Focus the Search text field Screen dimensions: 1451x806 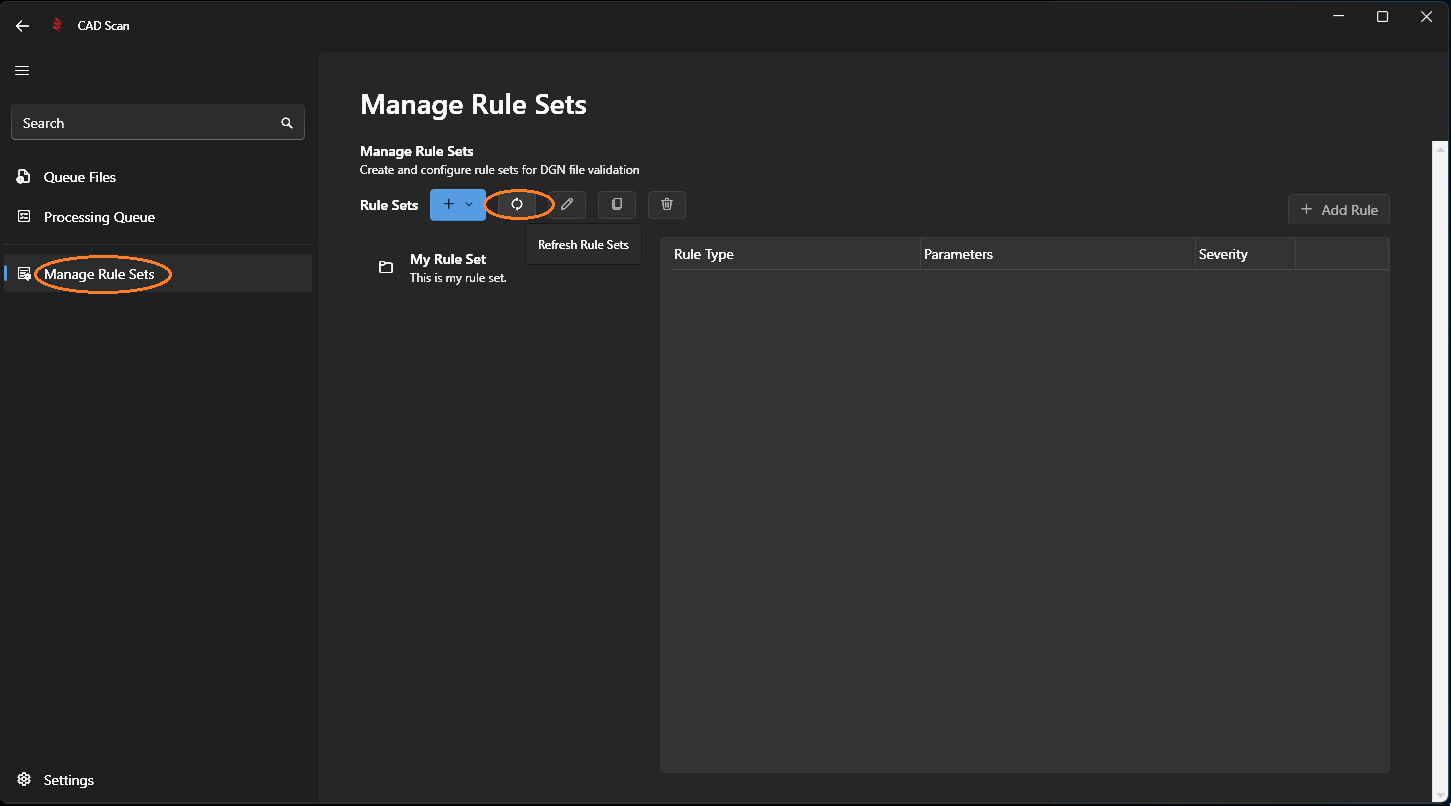pos(145,123)
